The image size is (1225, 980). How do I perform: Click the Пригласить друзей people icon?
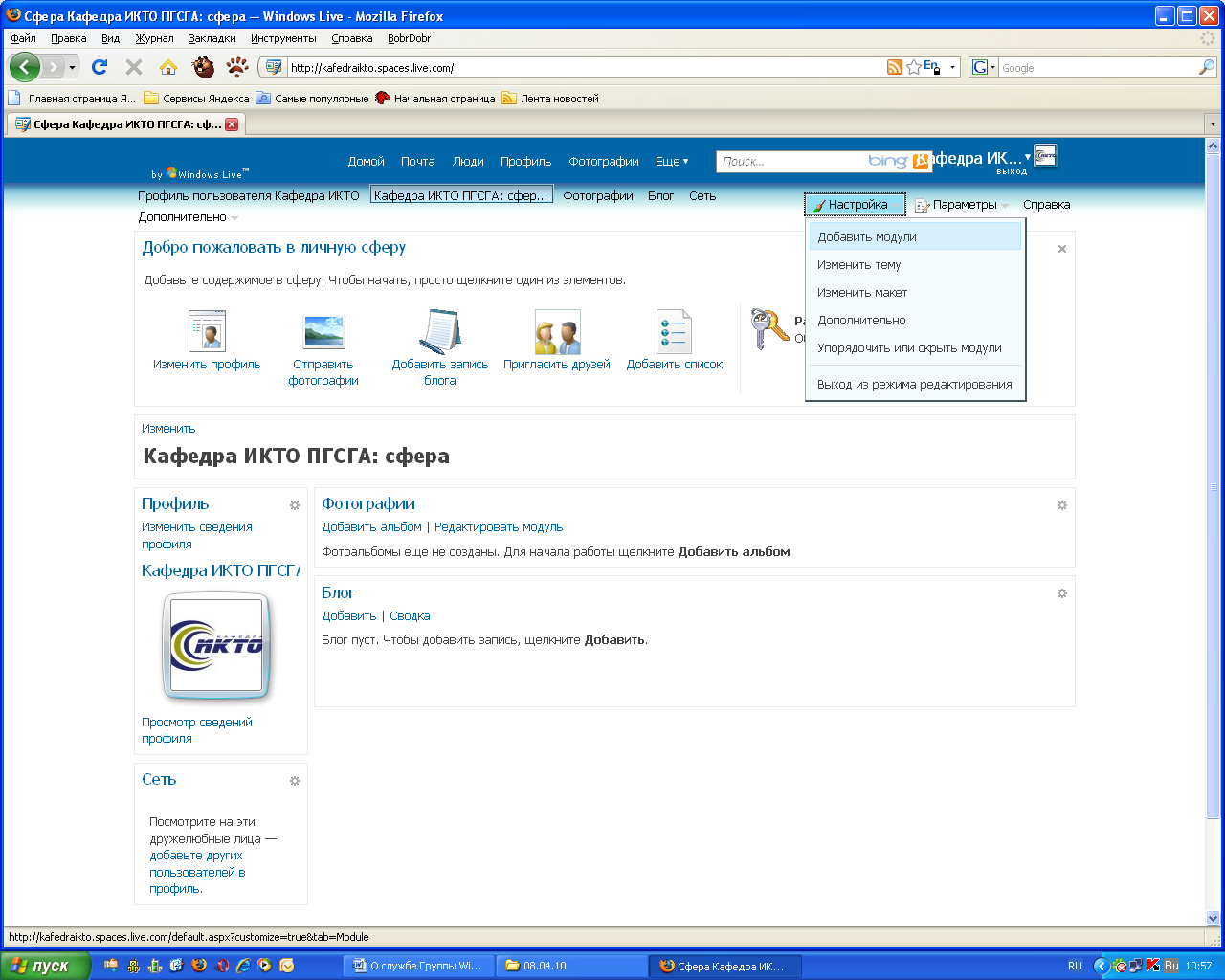[557, 332]
